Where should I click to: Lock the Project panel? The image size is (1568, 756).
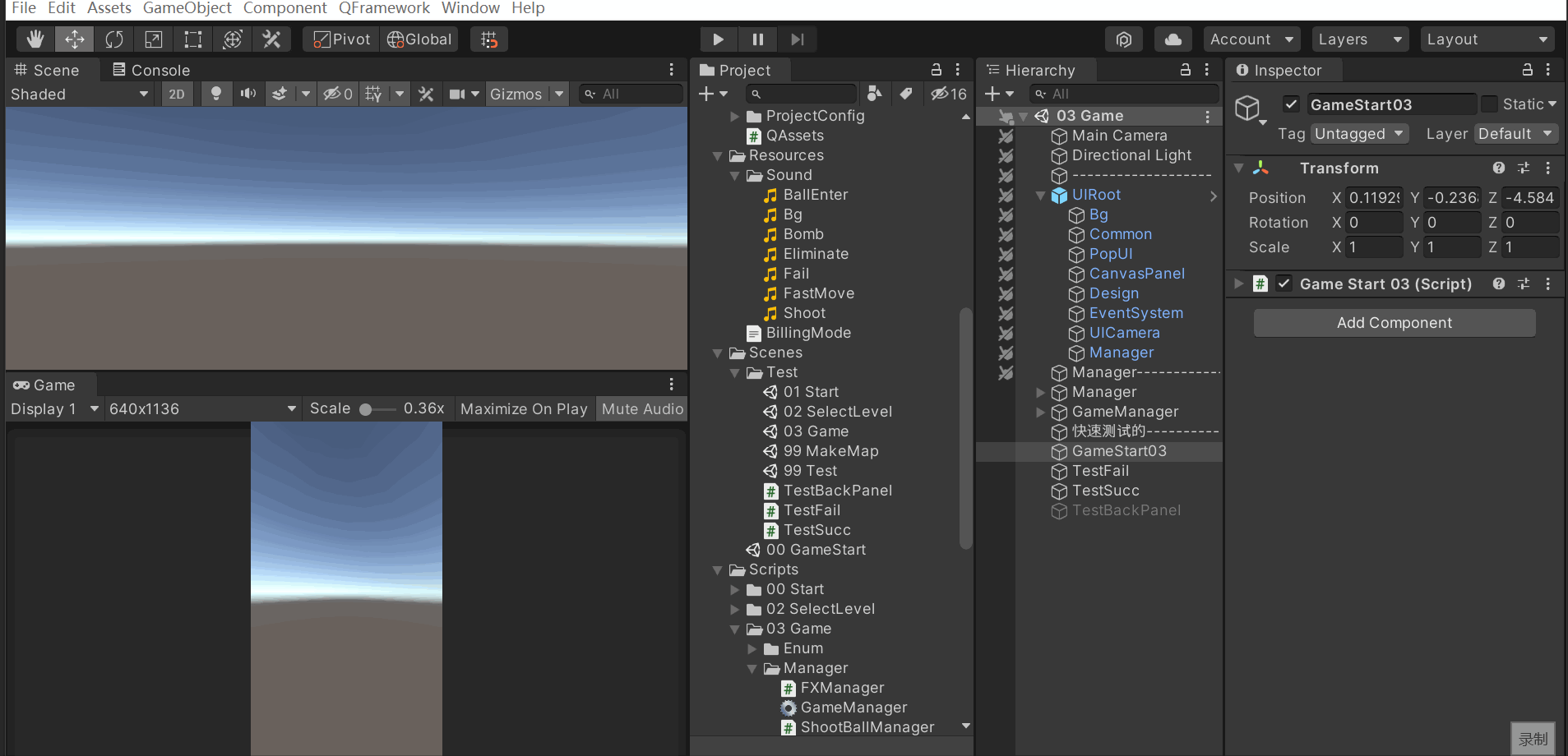pos(936,70)
